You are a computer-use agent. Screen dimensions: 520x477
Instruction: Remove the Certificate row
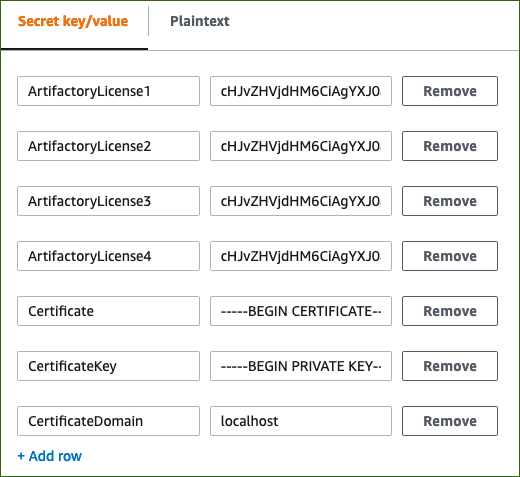pos(450,311)
